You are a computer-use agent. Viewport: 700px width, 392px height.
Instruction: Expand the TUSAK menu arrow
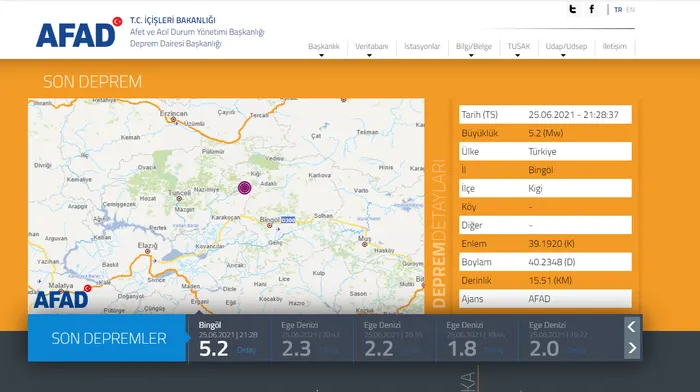pos(517,55)
